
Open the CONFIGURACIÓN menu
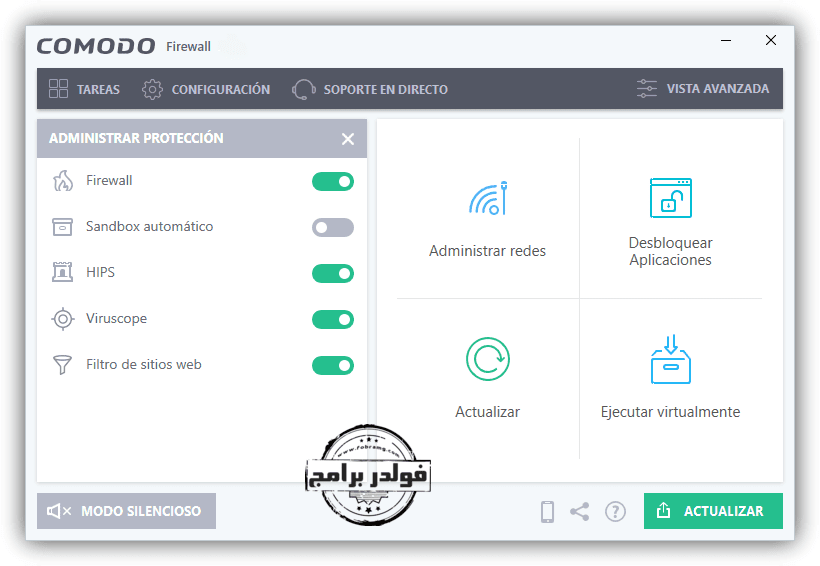pos(221,89)
